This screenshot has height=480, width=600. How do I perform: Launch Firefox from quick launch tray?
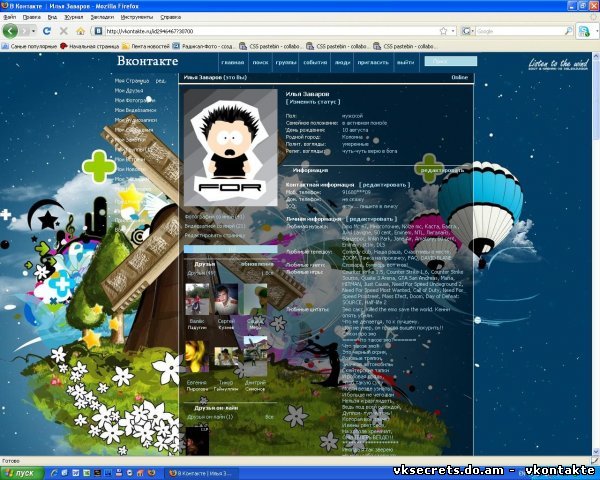(152, 473)
